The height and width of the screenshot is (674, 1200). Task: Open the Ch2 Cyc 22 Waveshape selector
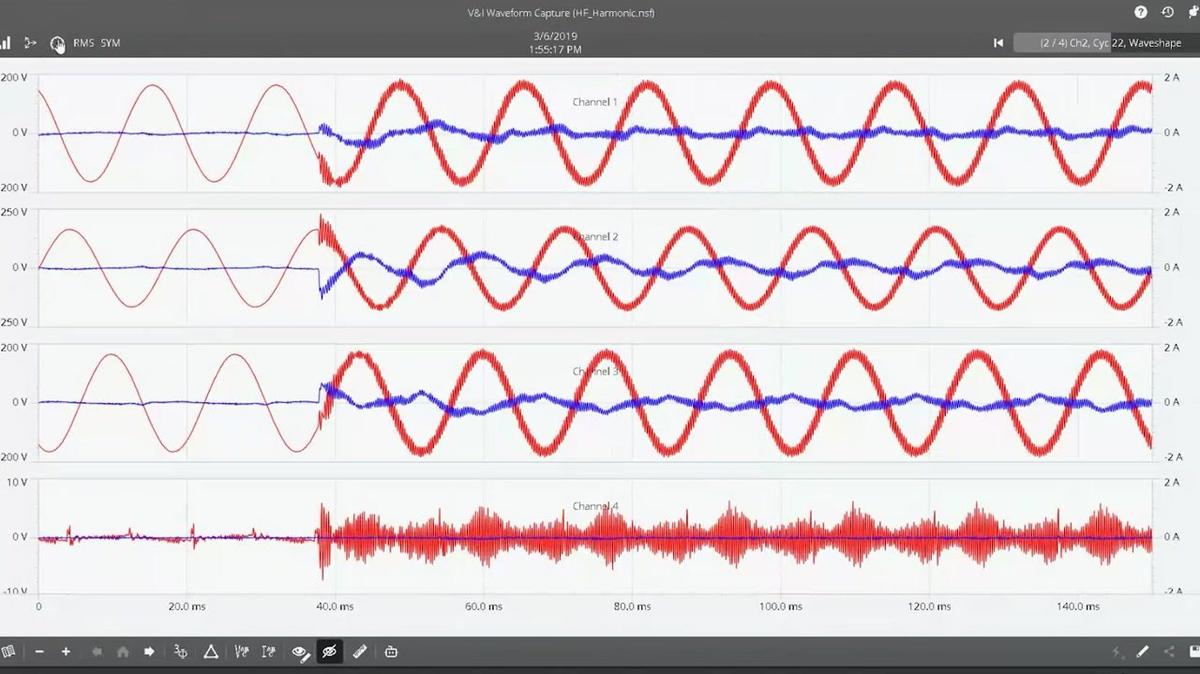coord(1090,43)
